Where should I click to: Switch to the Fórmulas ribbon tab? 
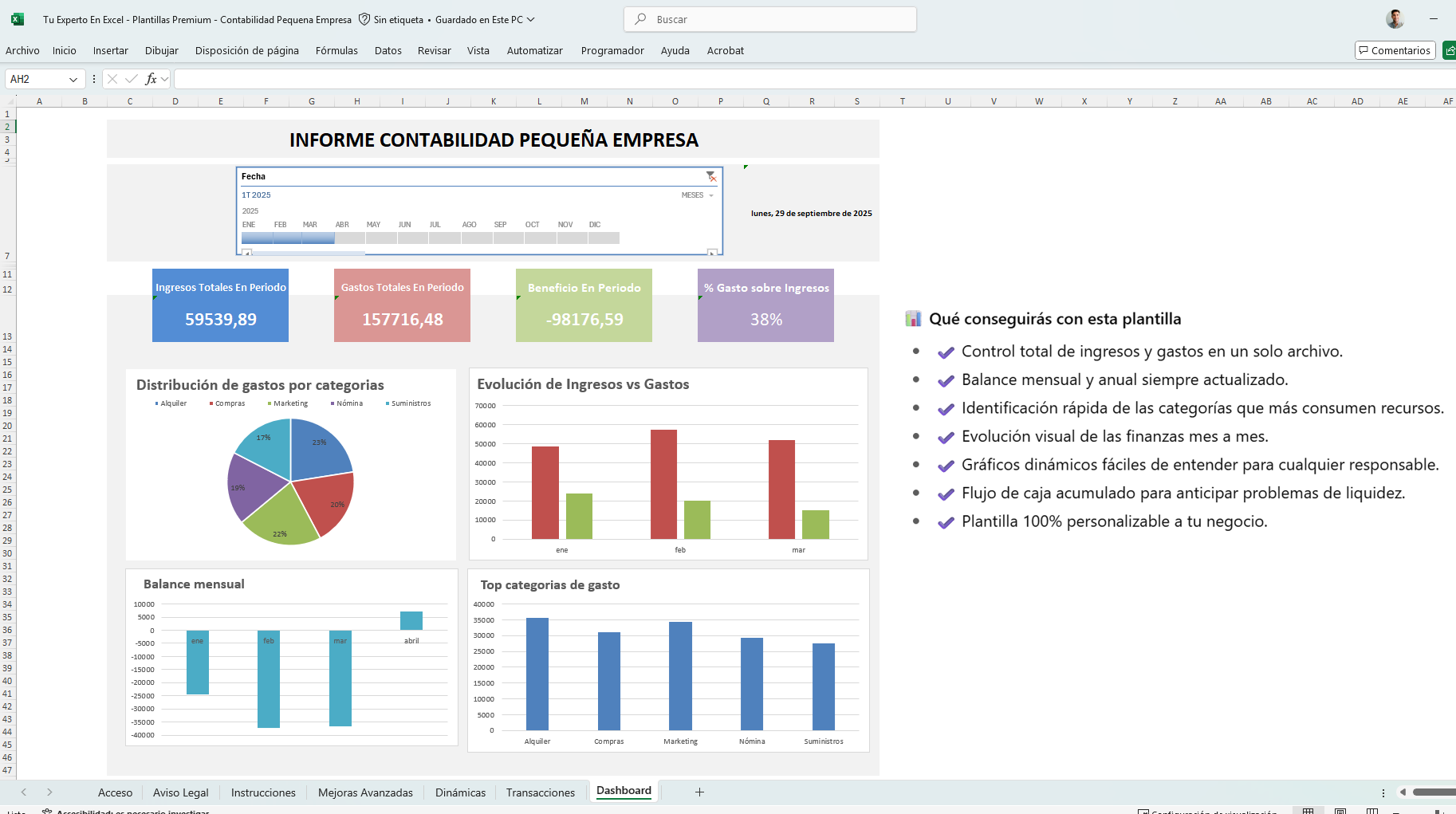pyautogui.click(x=336, y=50)
